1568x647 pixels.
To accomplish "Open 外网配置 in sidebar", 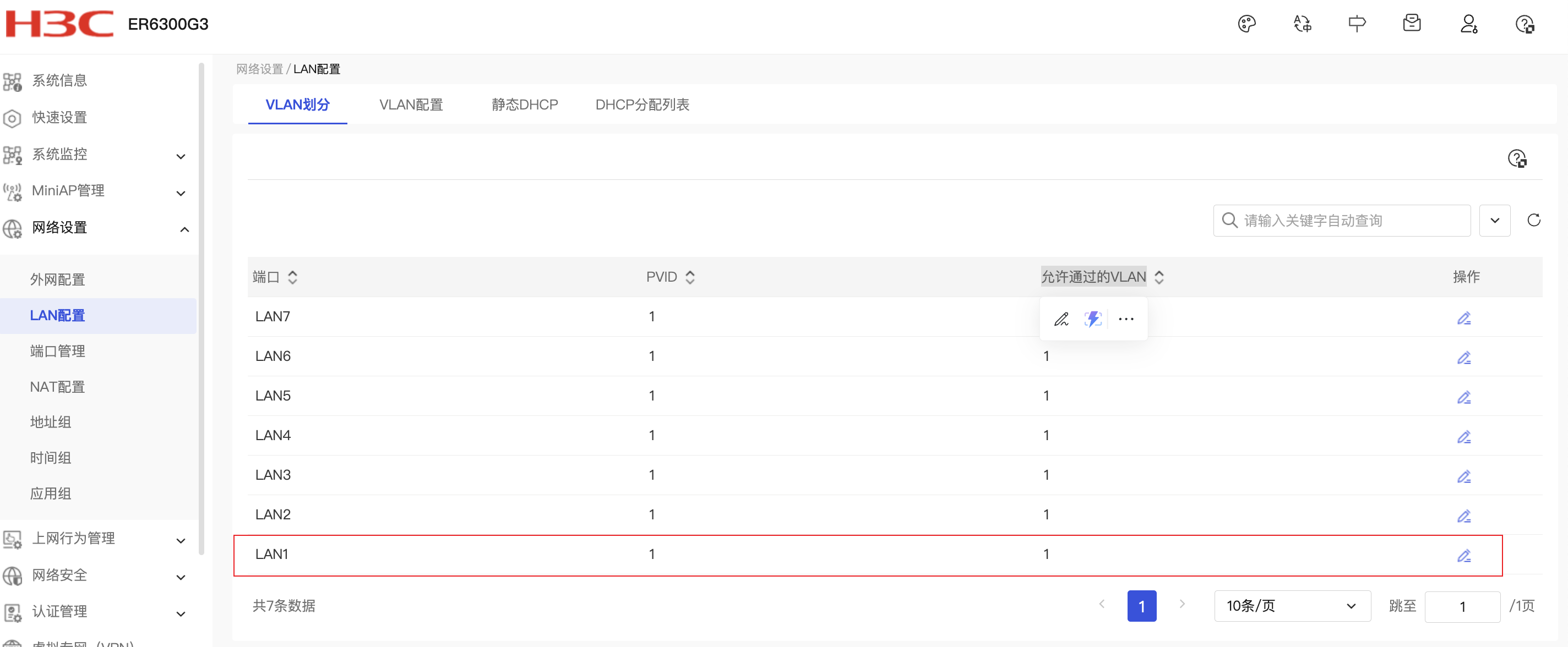I will (x=57, y=279).
